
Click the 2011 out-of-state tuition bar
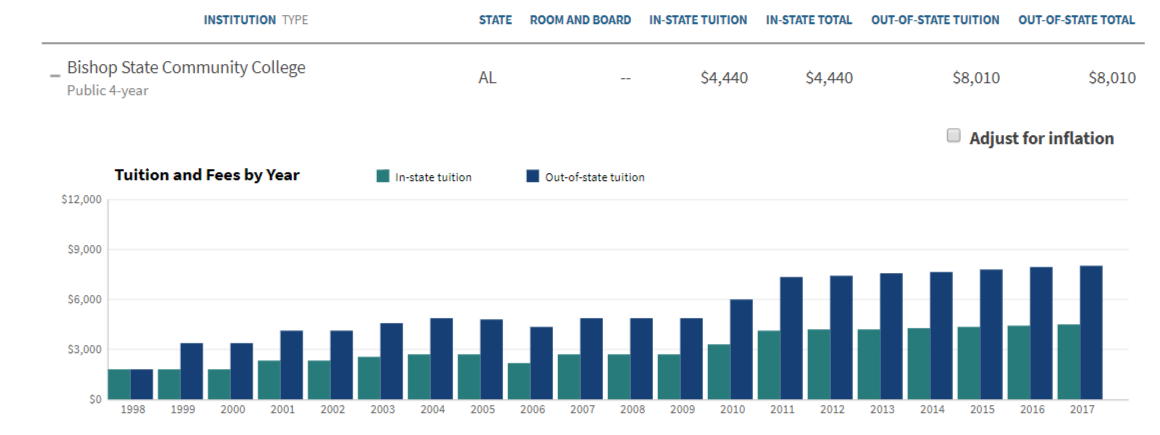pyautogui.click(x=791, y=338)
